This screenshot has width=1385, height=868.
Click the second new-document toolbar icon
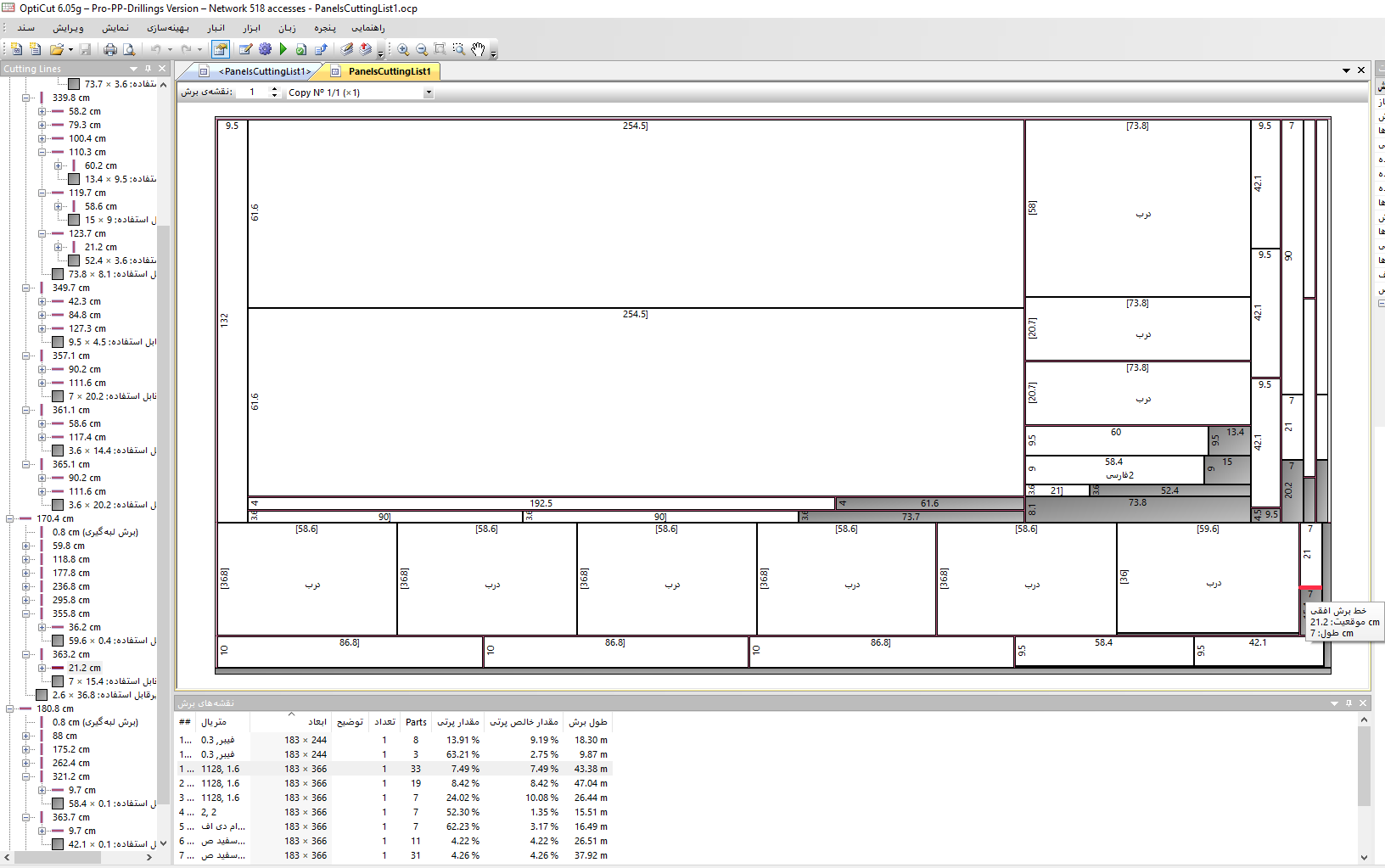click(35, 49)
